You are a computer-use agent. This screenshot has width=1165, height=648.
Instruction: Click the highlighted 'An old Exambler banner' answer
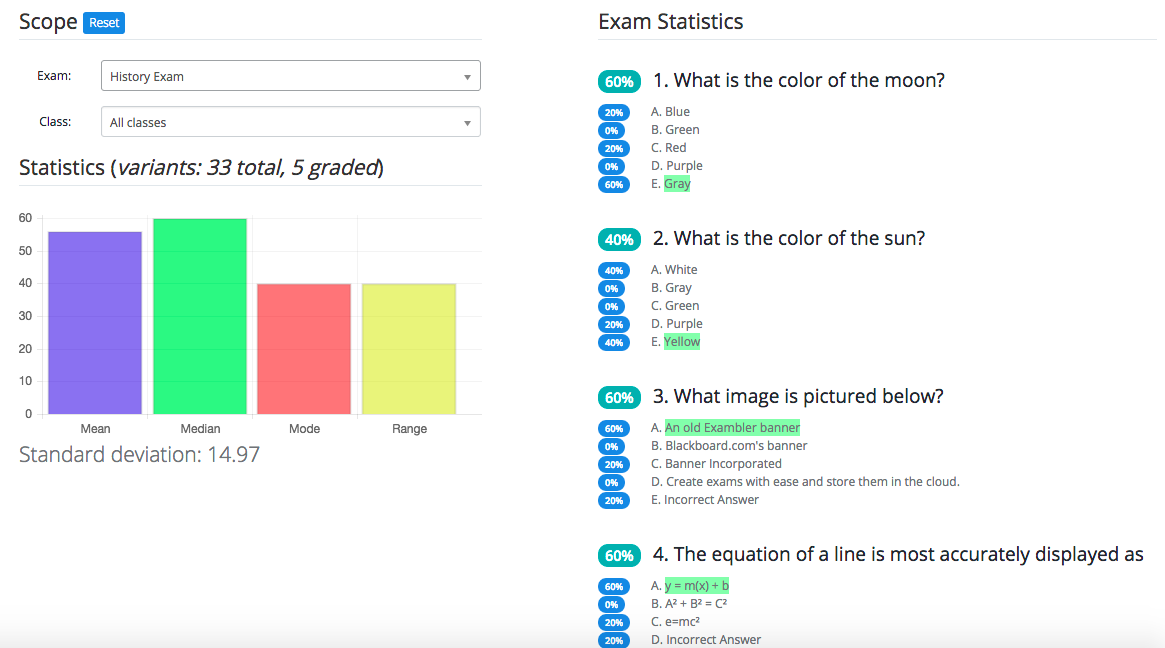click(x=732, y=428)
